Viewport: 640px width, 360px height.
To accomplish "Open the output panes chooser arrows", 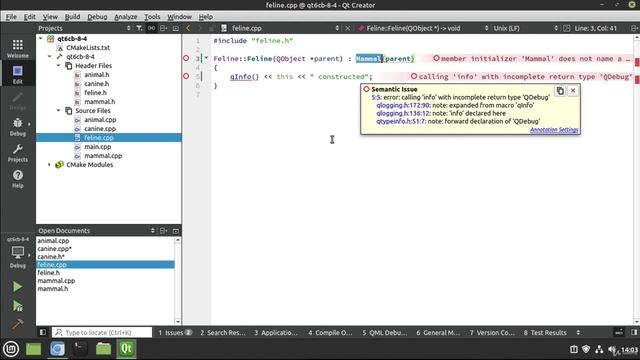I will tap(578, 332).
